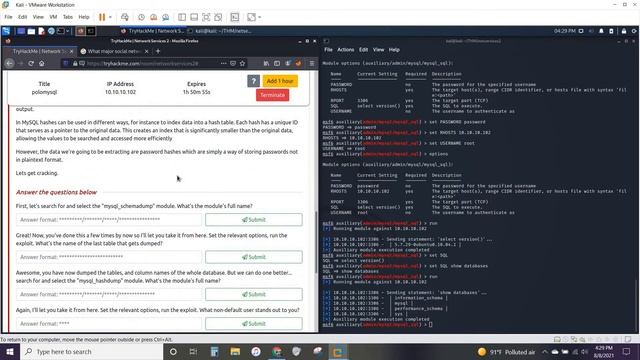Save page to Pocket icon
The width and height of the screenshot is (640, 360).
tap(233, 63)
